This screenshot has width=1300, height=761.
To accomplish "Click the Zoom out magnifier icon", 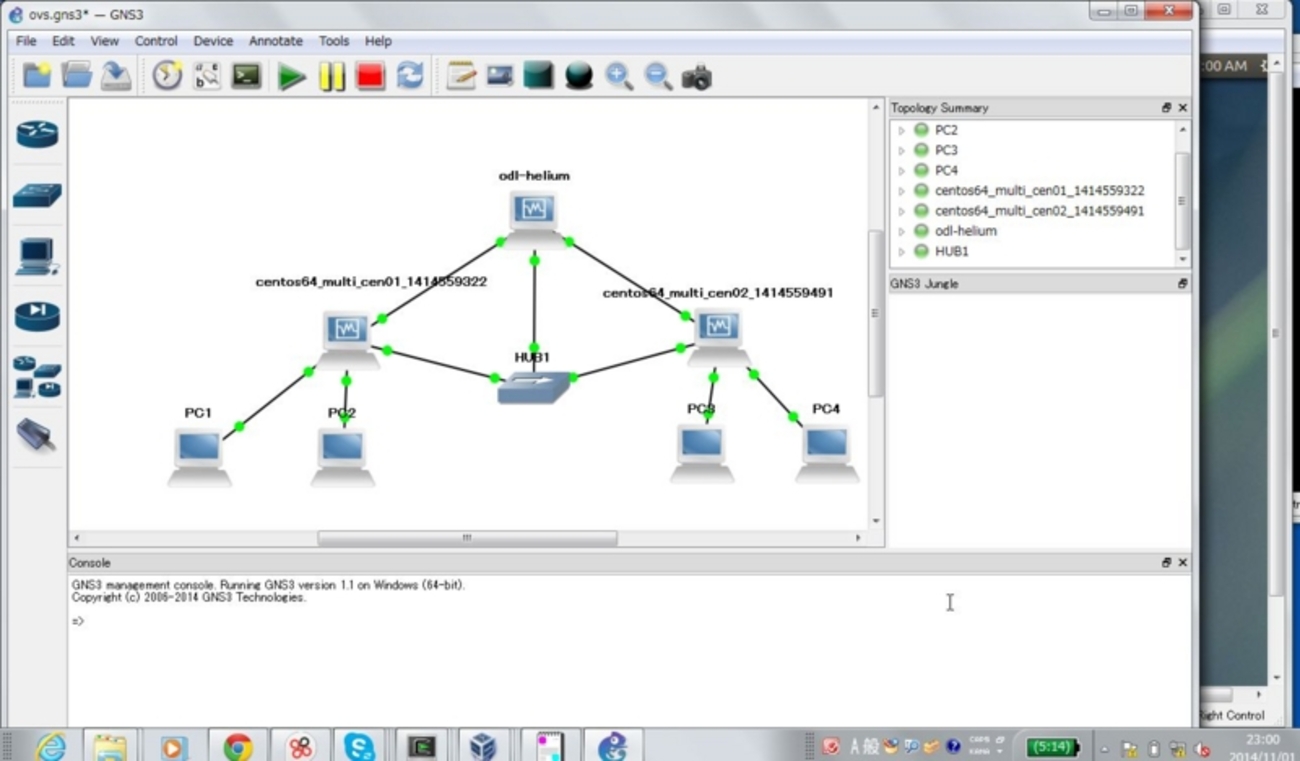I will point(658,77).
